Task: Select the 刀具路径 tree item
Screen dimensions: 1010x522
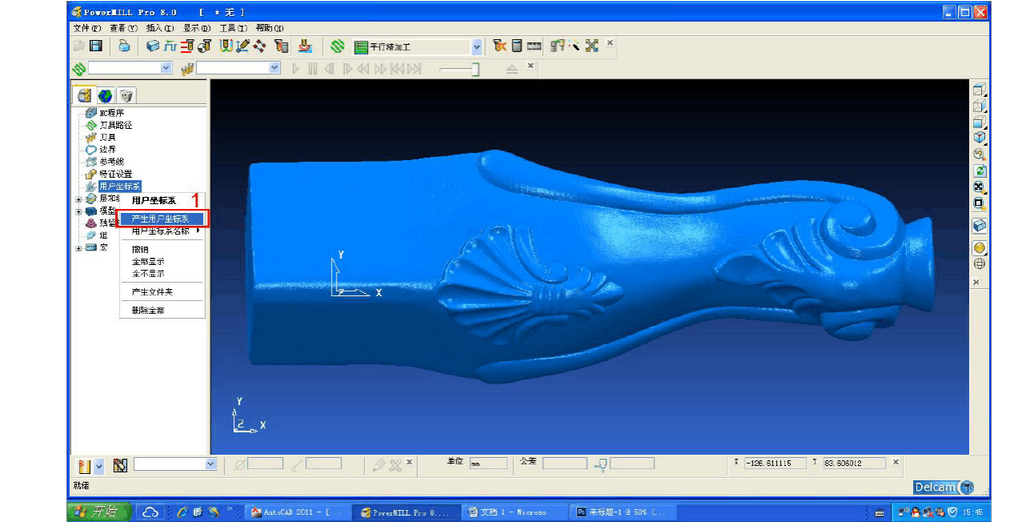Action: click(115, 125)
